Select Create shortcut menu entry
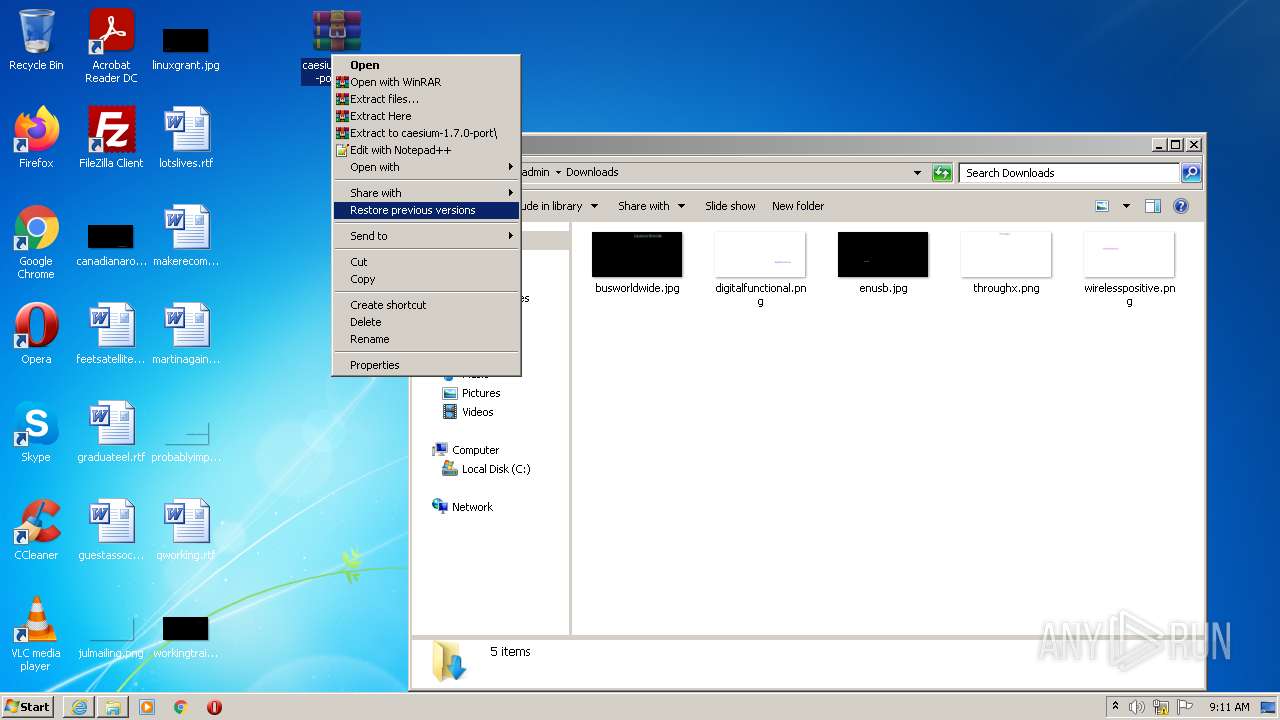This screenshot has height=720, width=1280. 427,305
